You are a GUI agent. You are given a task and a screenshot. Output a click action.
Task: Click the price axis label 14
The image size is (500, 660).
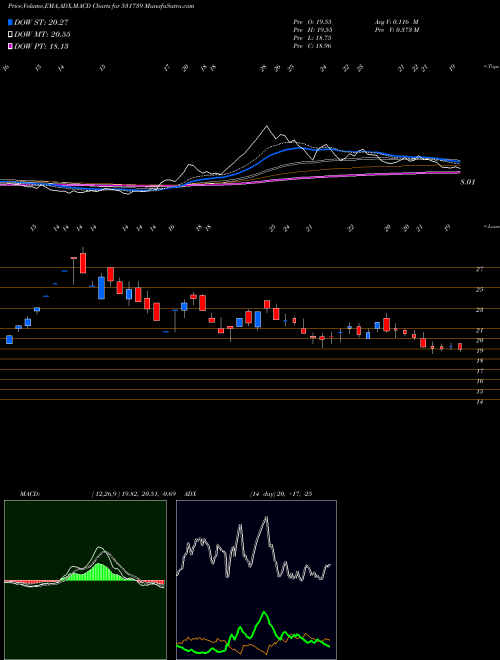coord(479,402)
